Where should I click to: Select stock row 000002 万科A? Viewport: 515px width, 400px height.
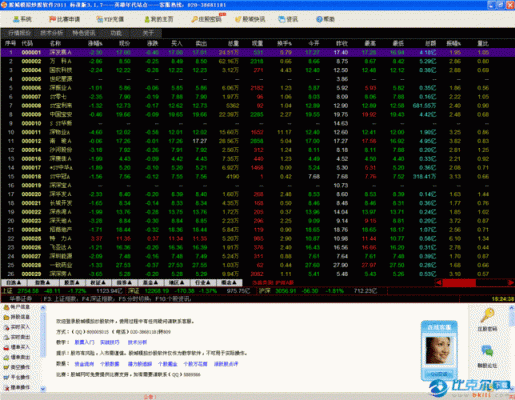click(x=257, y=61)
